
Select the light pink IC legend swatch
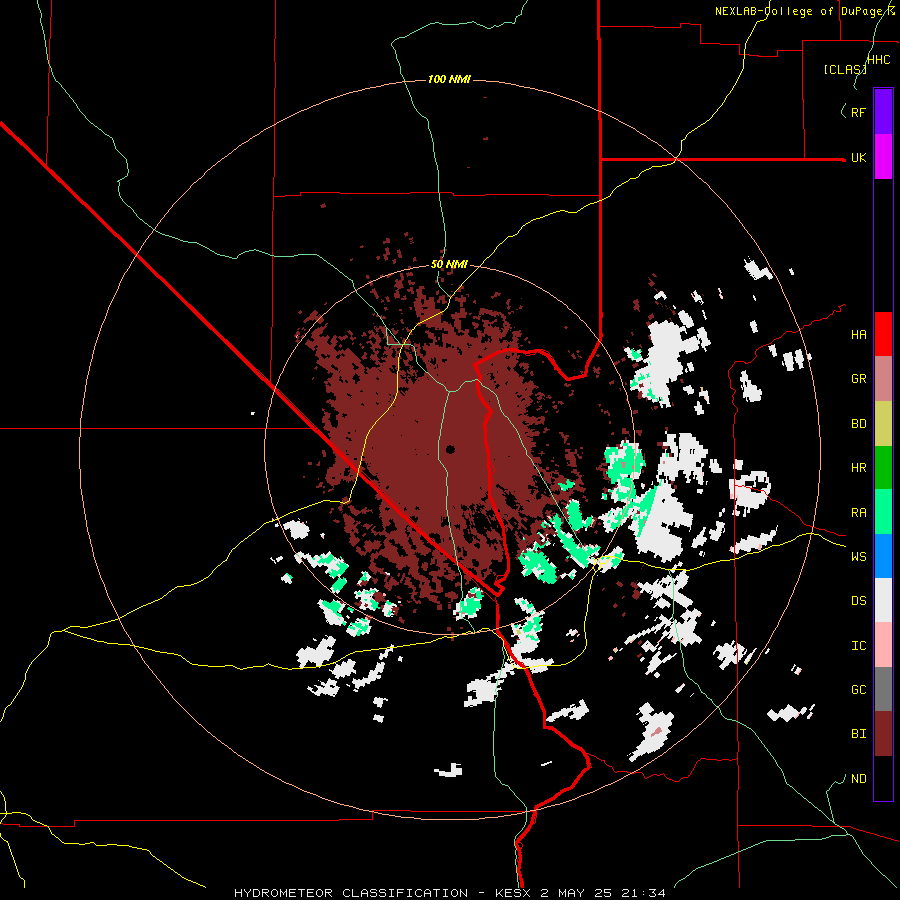pos(883,645)
